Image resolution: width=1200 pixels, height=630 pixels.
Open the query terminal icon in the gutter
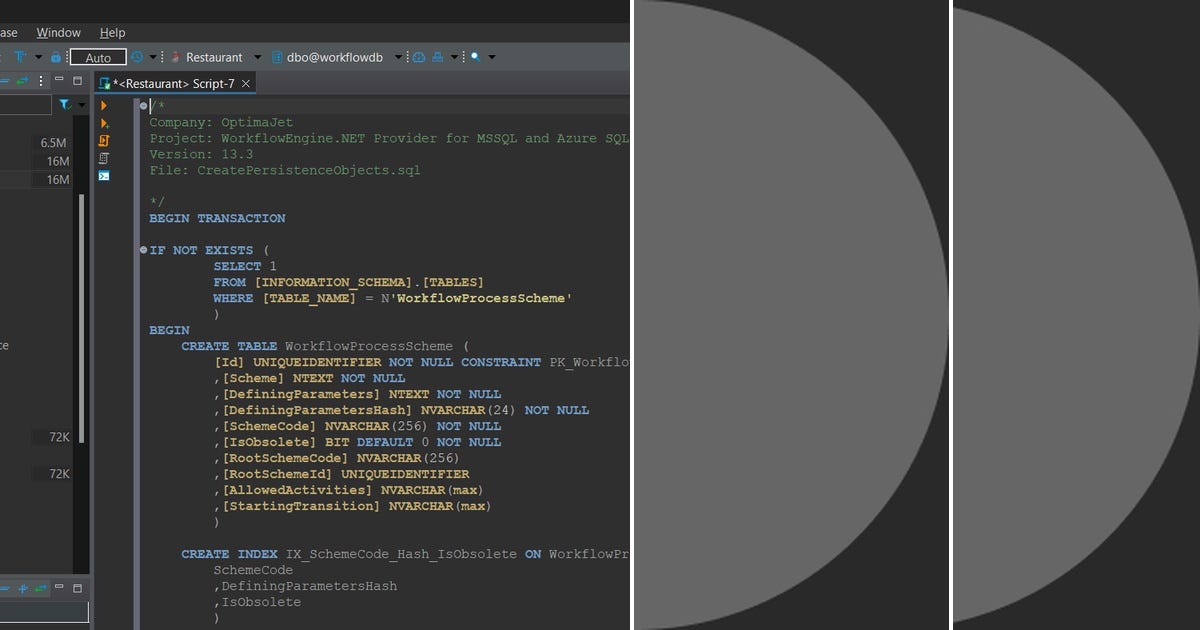tap(103, 176)
